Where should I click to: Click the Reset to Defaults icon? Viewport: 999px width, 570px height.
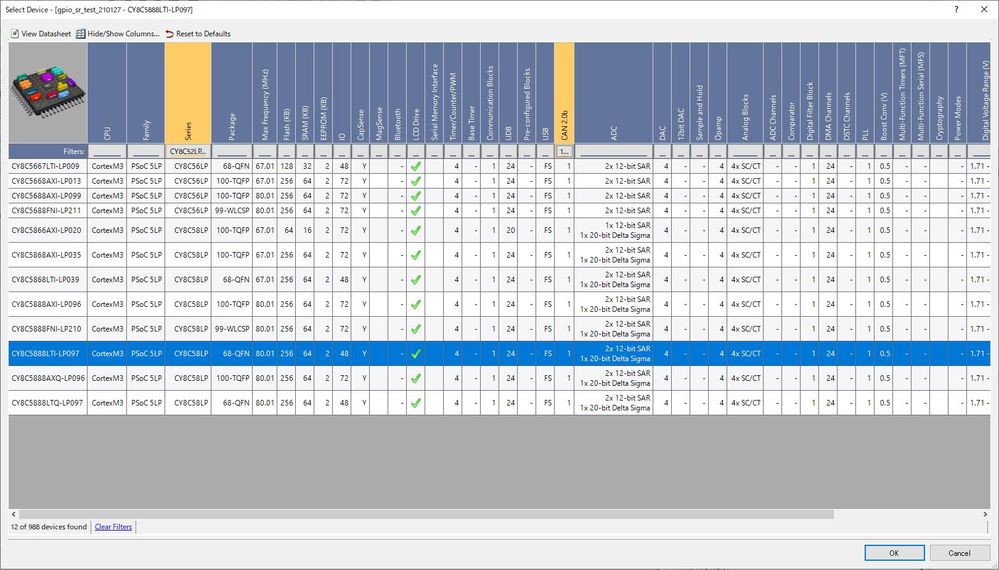[x=170, y=34]
